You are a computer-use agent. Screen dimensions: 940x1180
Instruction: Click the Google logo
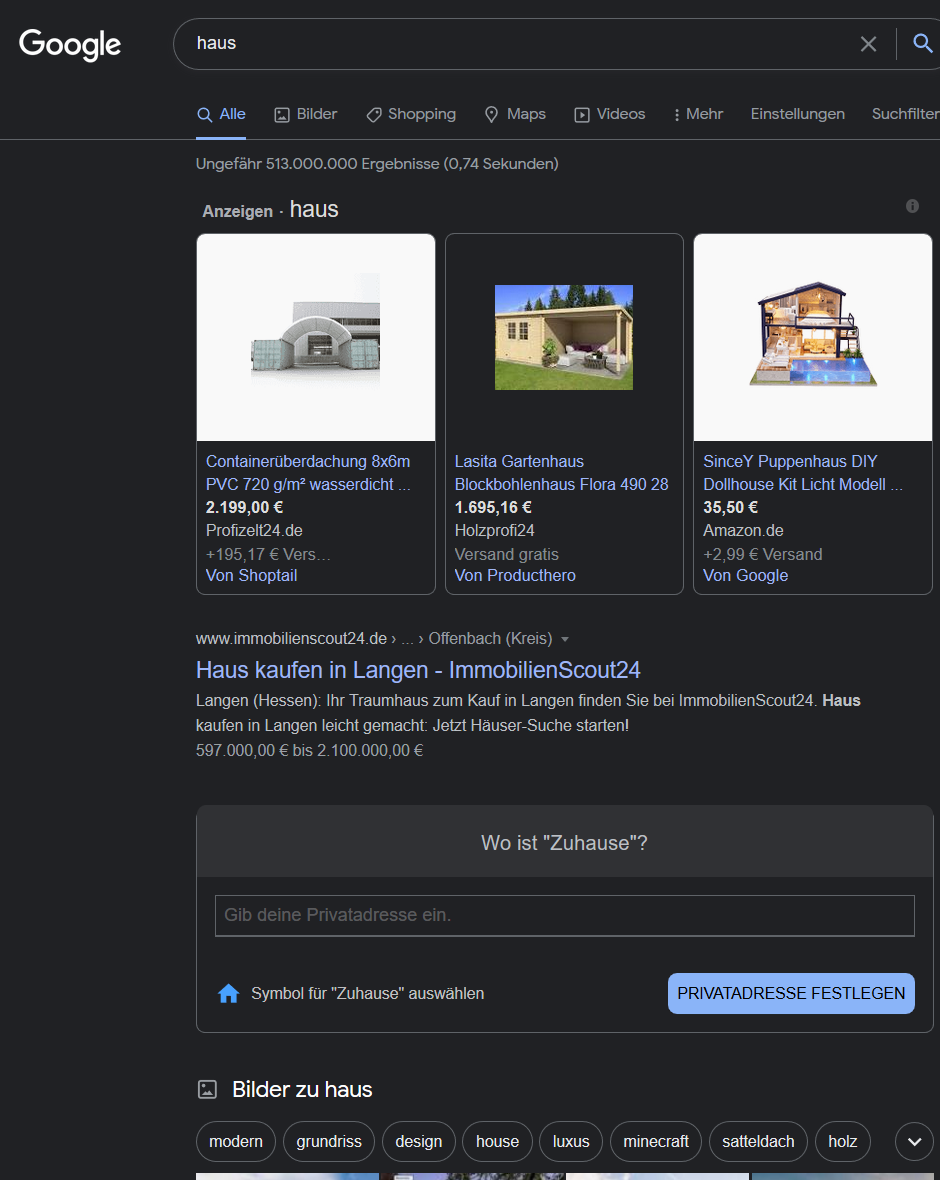(70, 44)
